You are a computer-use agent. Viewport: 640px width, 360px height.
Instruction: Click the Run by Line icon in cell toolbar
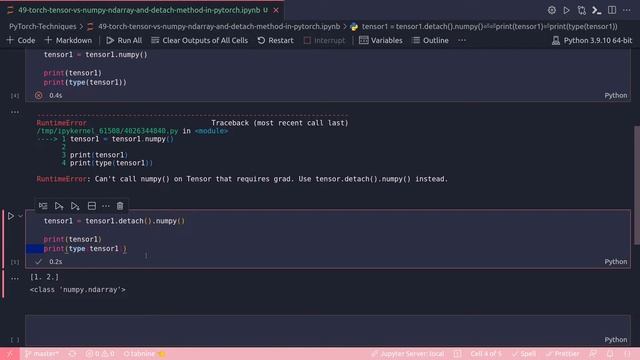43,206
